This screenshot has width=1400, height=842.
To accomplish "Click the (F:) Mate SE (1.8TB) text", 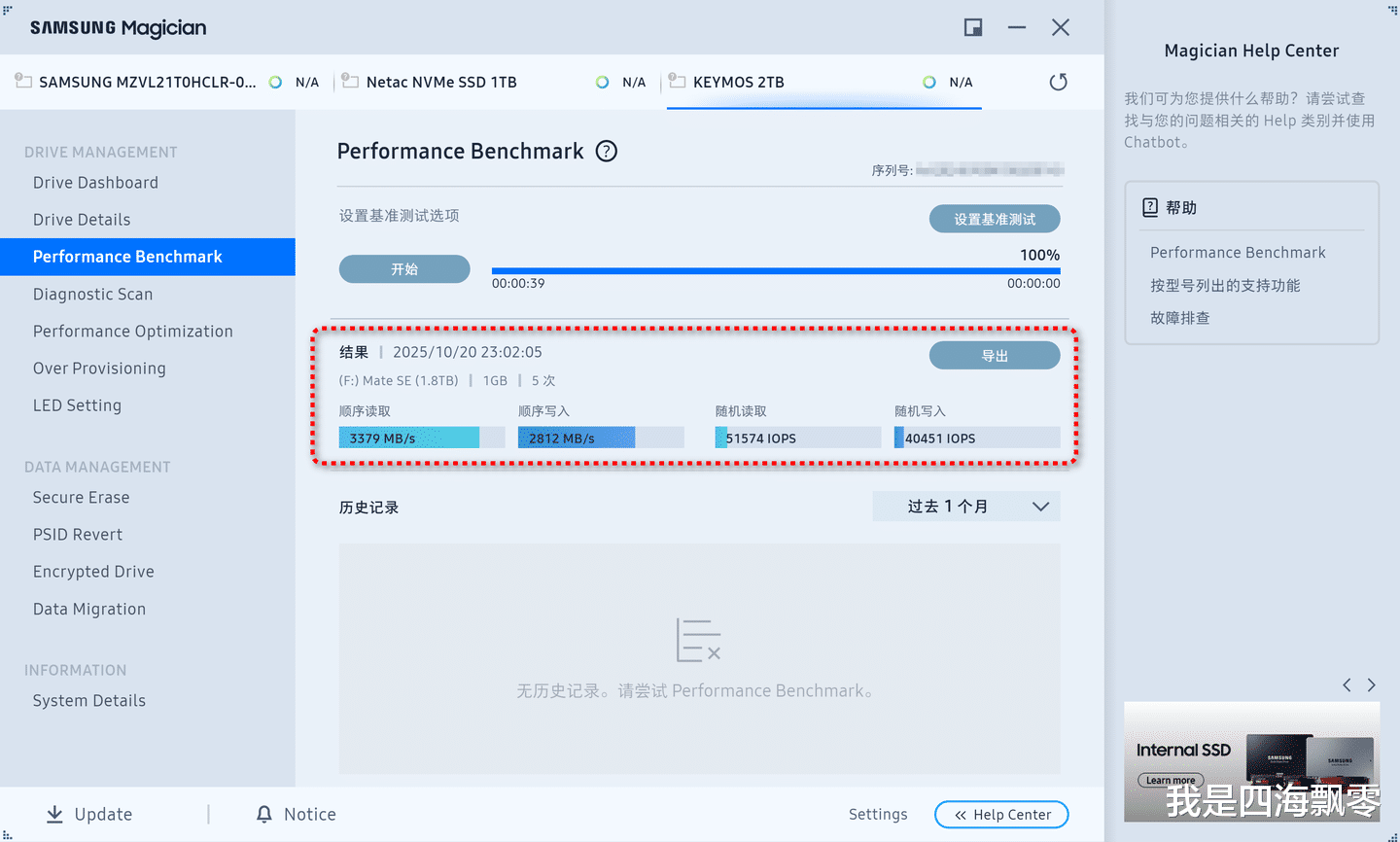I will click(x=399, y=381).
